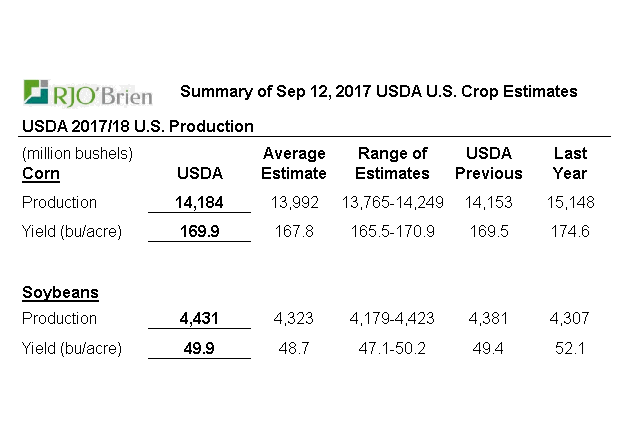Click the Last Year column header
Screen dimensions: 630x430
click(571, 163)
